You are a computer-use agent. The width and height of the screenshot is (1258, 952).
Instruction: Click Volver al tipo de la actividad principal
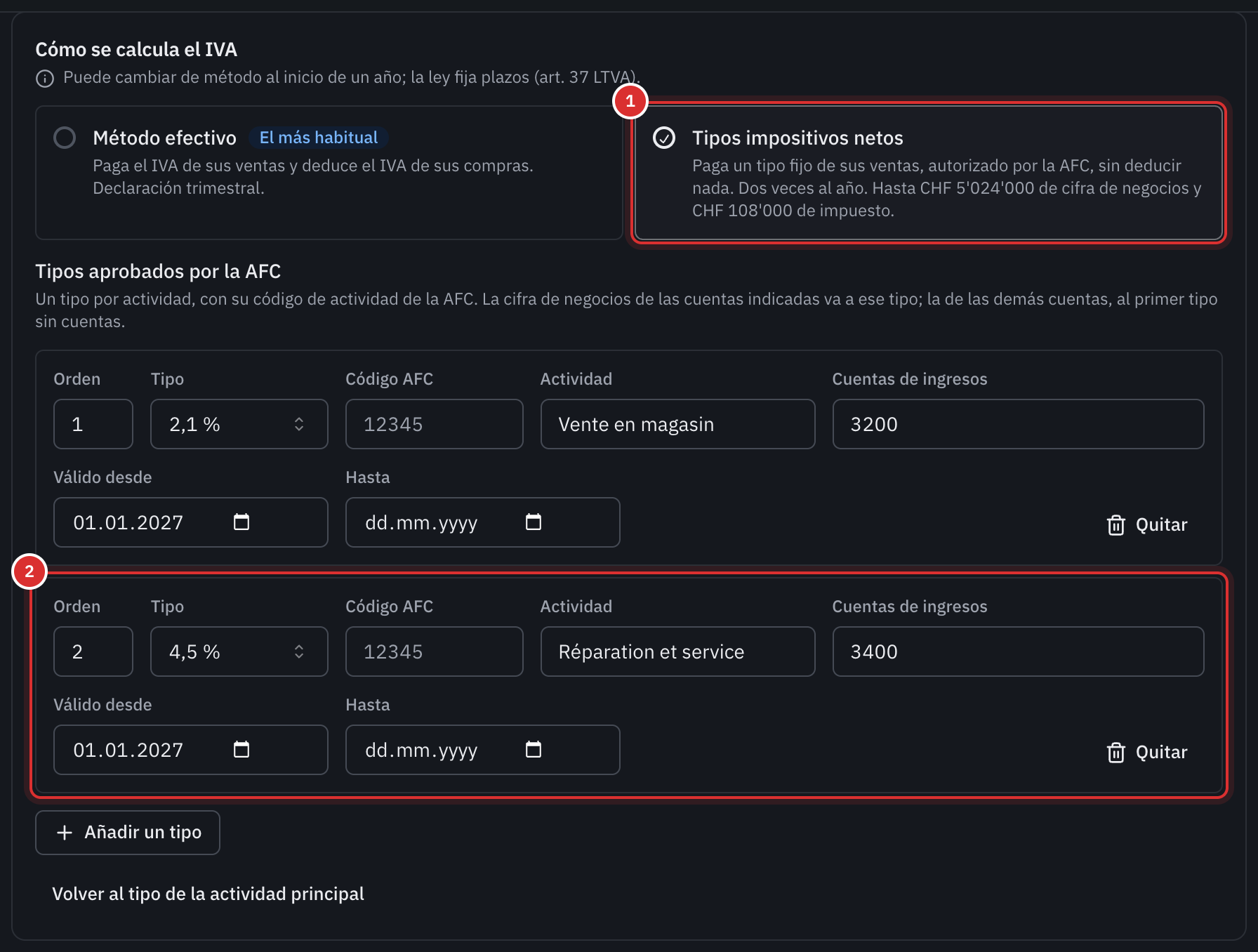pyautogui.click(x=208, y=894)
